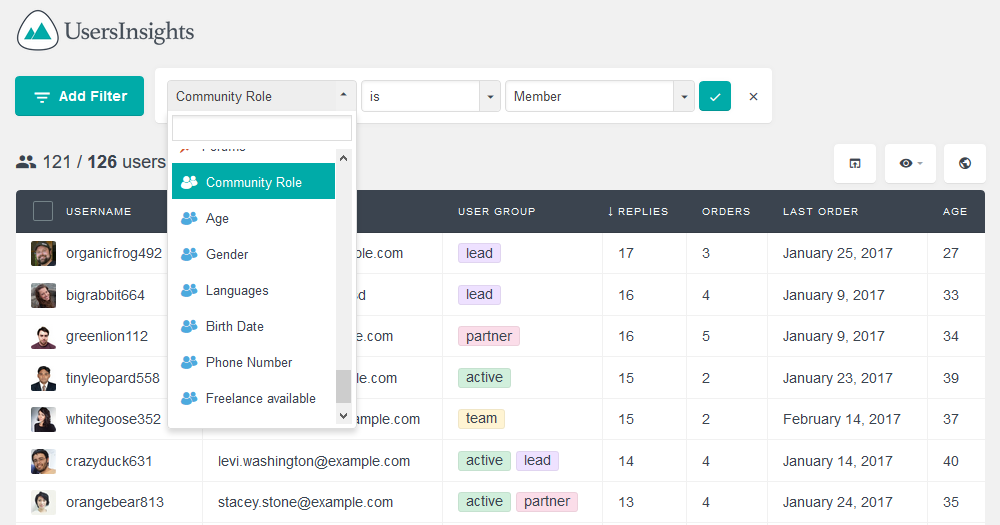The height and width of the screenshot is (525, 1000).
Task: Click orangebear813 avatar thumbnail
Action: coord(43,502)
